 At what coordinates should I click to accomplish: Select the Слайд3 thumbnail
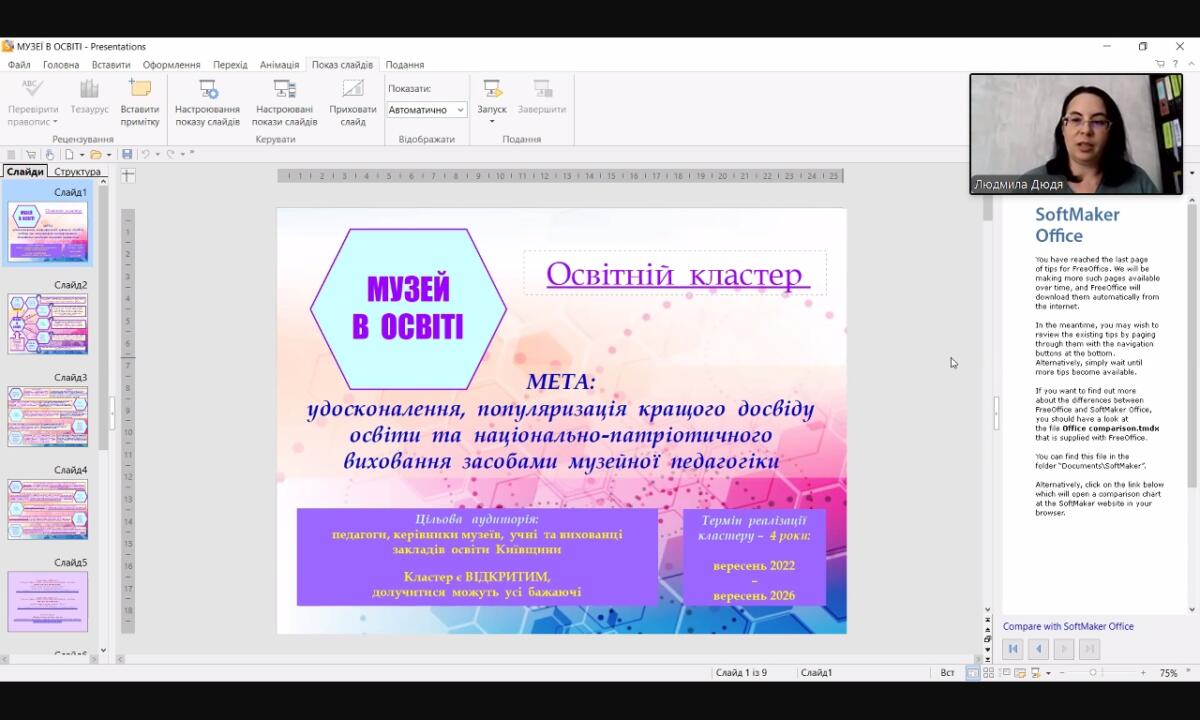[48, 416]
